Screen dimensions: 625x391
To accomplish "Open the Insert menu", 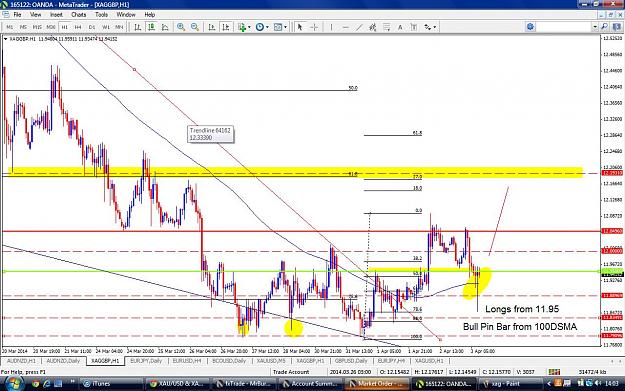I will (x=56, y=15).
